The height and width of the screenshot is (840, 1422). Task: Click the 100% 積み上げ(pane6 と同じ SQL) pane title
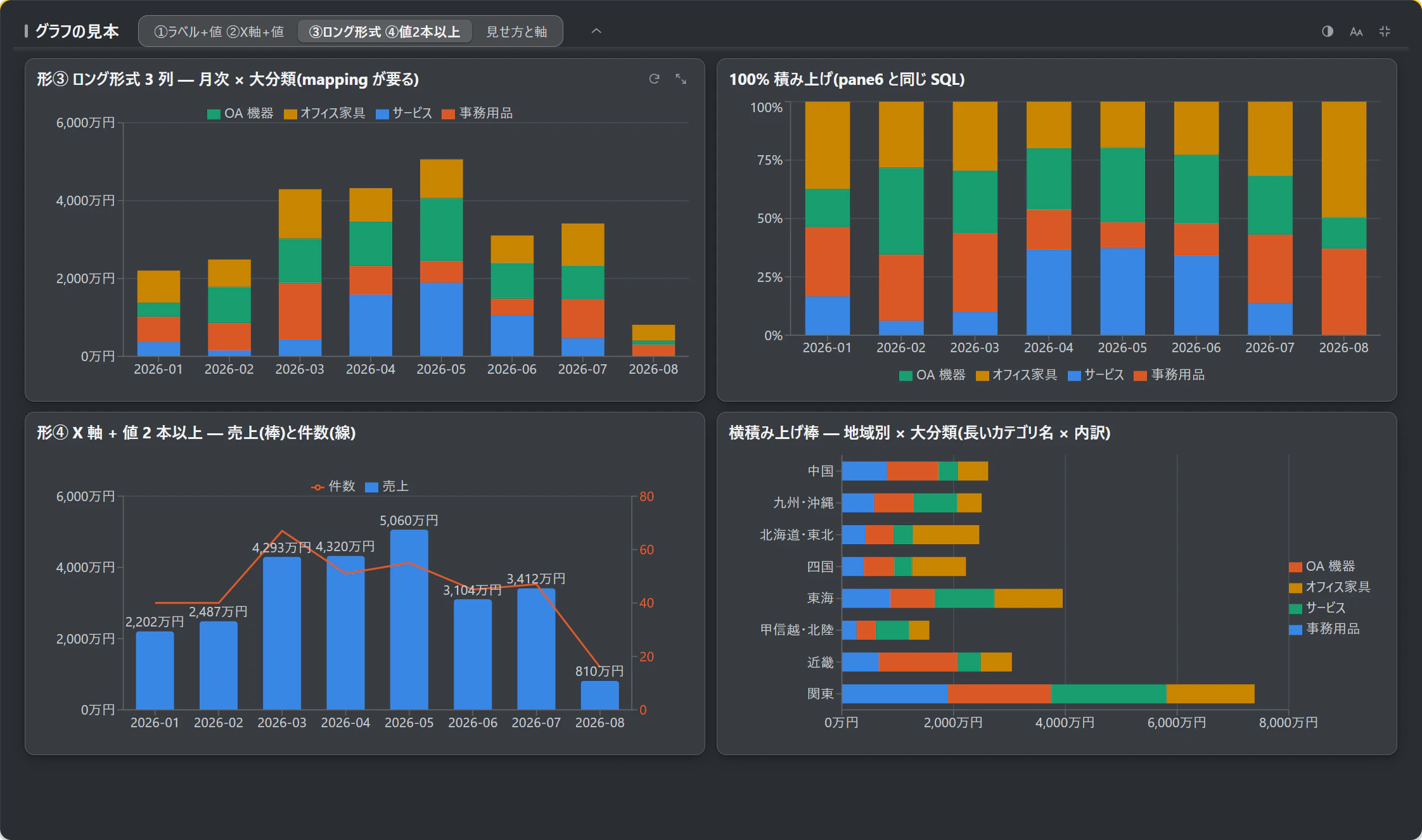[847, 79]
